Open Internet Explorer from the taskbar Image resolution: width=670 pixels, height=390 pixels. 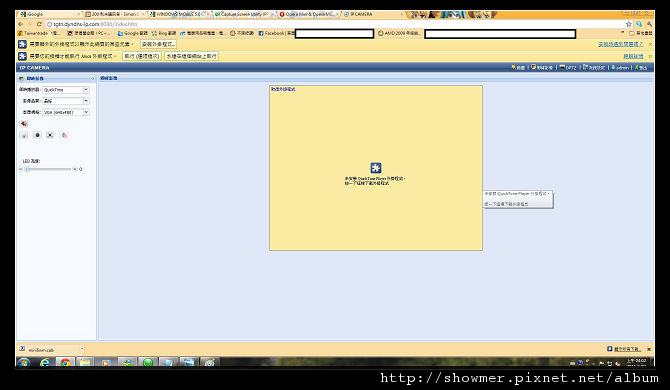pyautogui.click(x=44, y=363)
